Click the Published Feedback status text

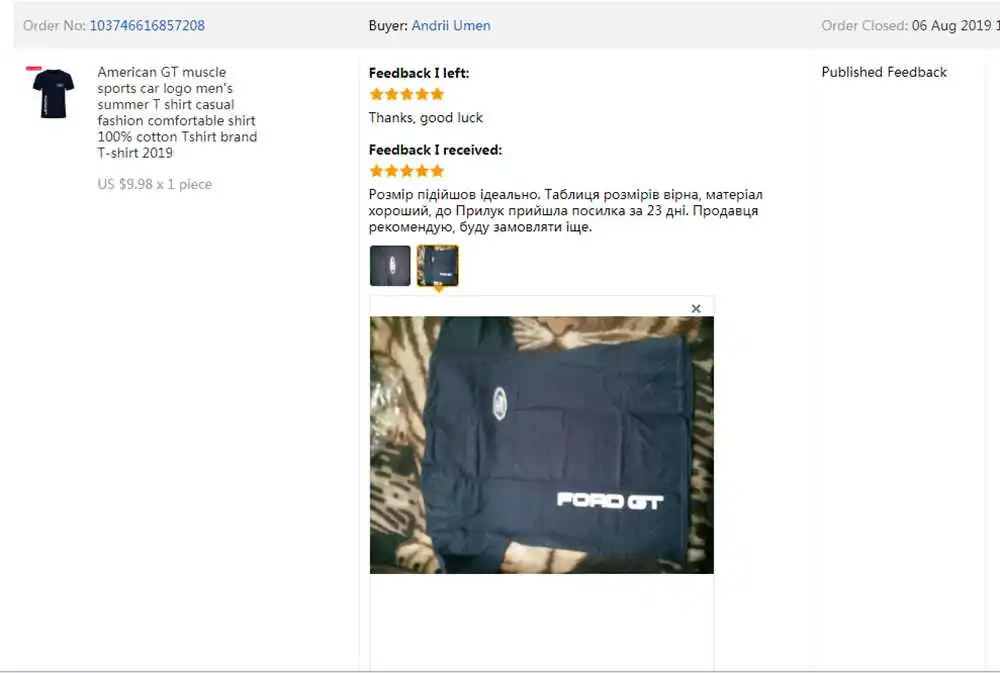pyautogui.click(x=884, y=72)
